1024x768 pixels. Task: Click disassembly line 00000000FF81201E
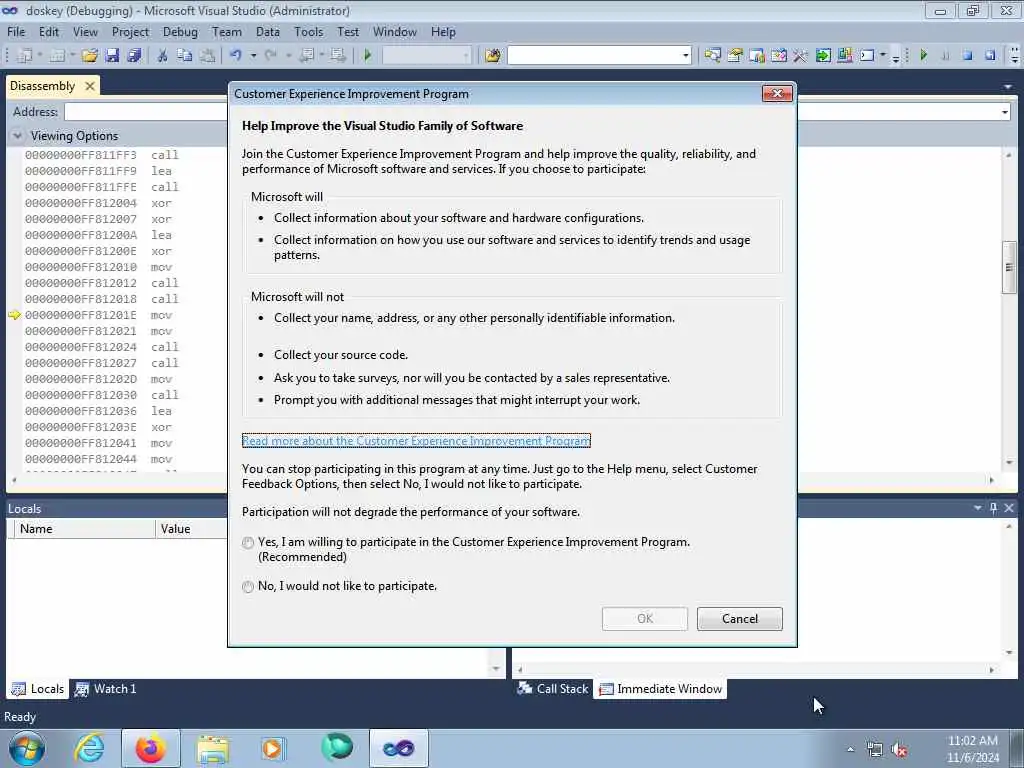click(x=101, y=315)
